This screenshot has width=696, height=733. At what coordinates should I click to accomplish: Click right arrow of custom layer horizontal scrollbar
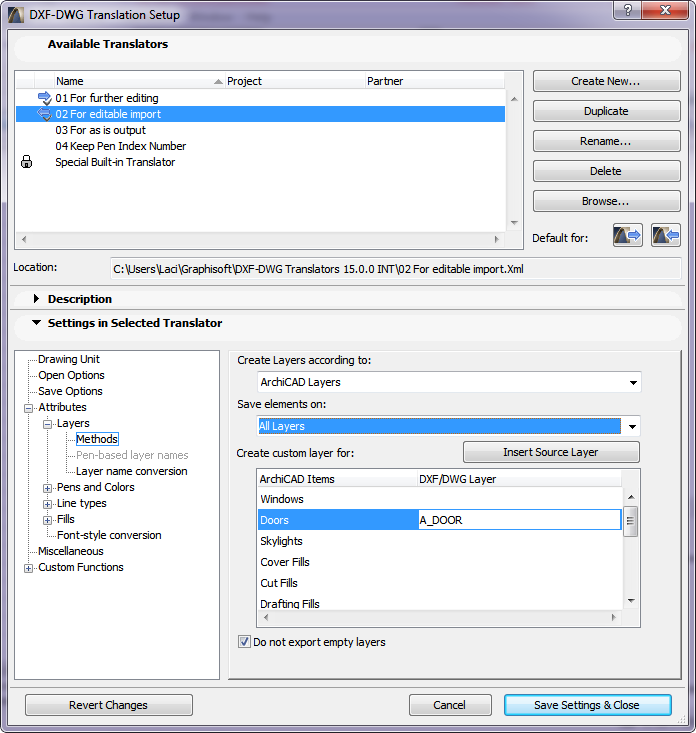coord(613,617)
